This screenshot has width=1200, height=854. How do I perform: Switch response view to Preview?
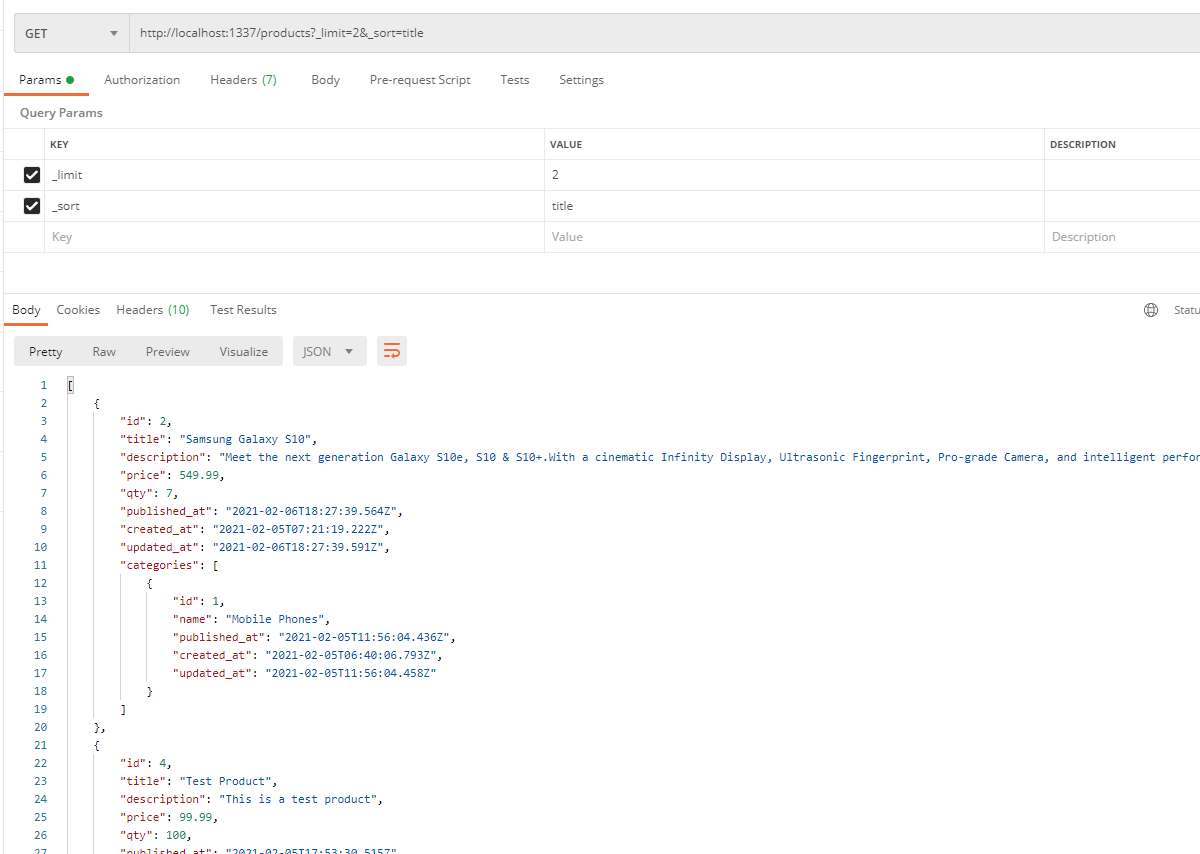(168, 351)
